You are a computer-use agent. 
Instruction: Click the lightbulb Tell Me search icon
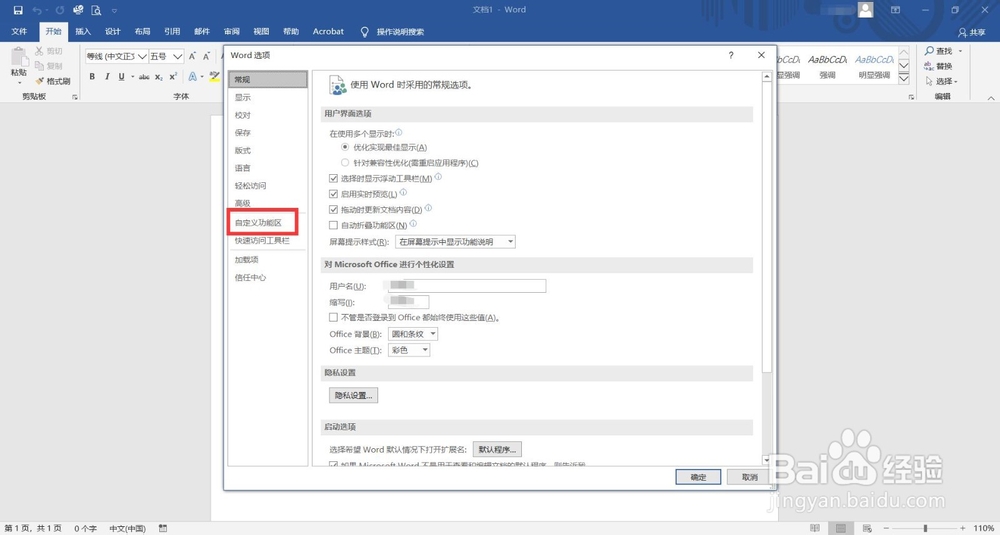tap(365, 31)
